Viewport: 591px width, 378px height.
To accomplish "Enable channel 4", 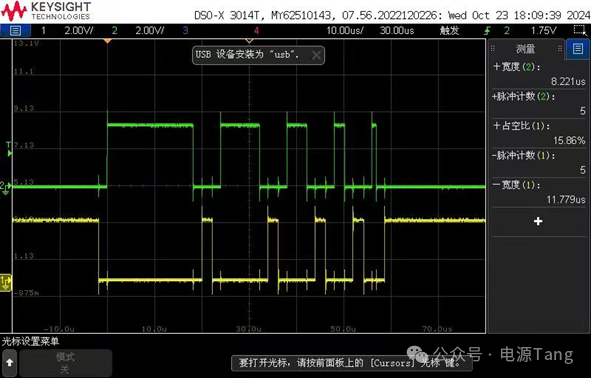I will click(256, 31).
